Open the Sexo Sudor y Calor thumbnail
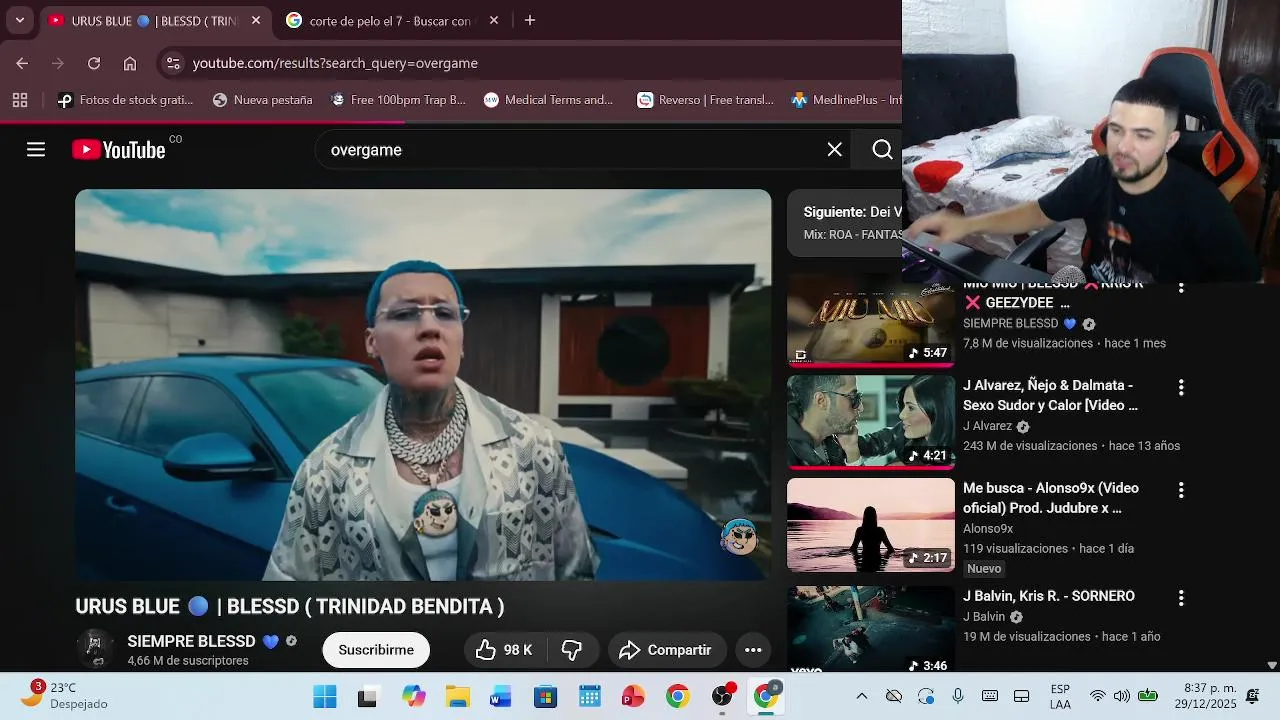The image size is (1280, 720). tap(871, 421)
